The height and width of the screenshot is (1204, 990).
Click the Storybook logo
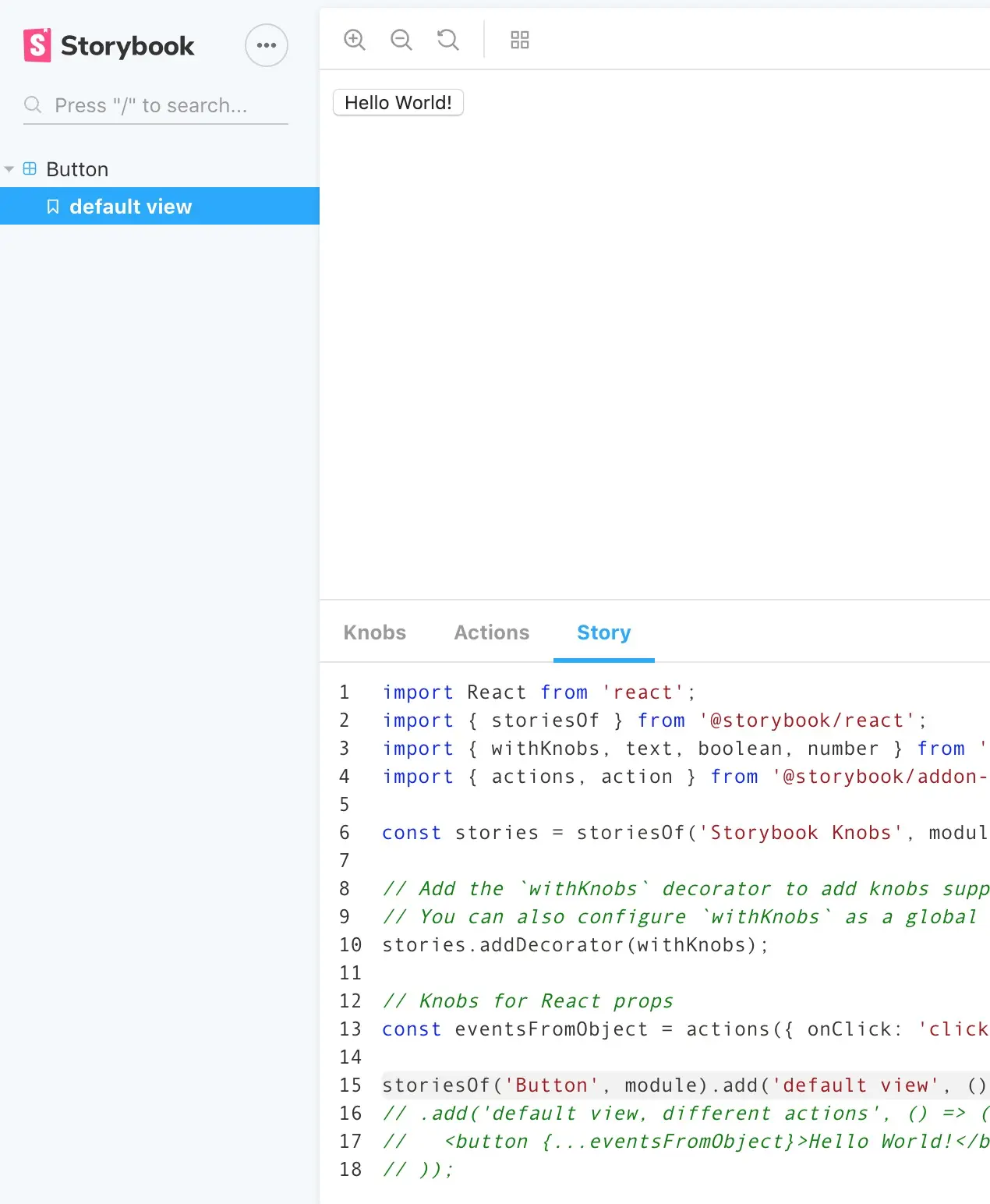click(108, 45)
